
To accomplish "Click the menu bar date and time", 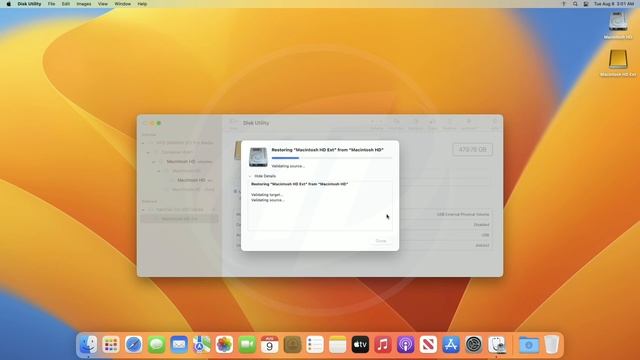I will pos(613,4).
